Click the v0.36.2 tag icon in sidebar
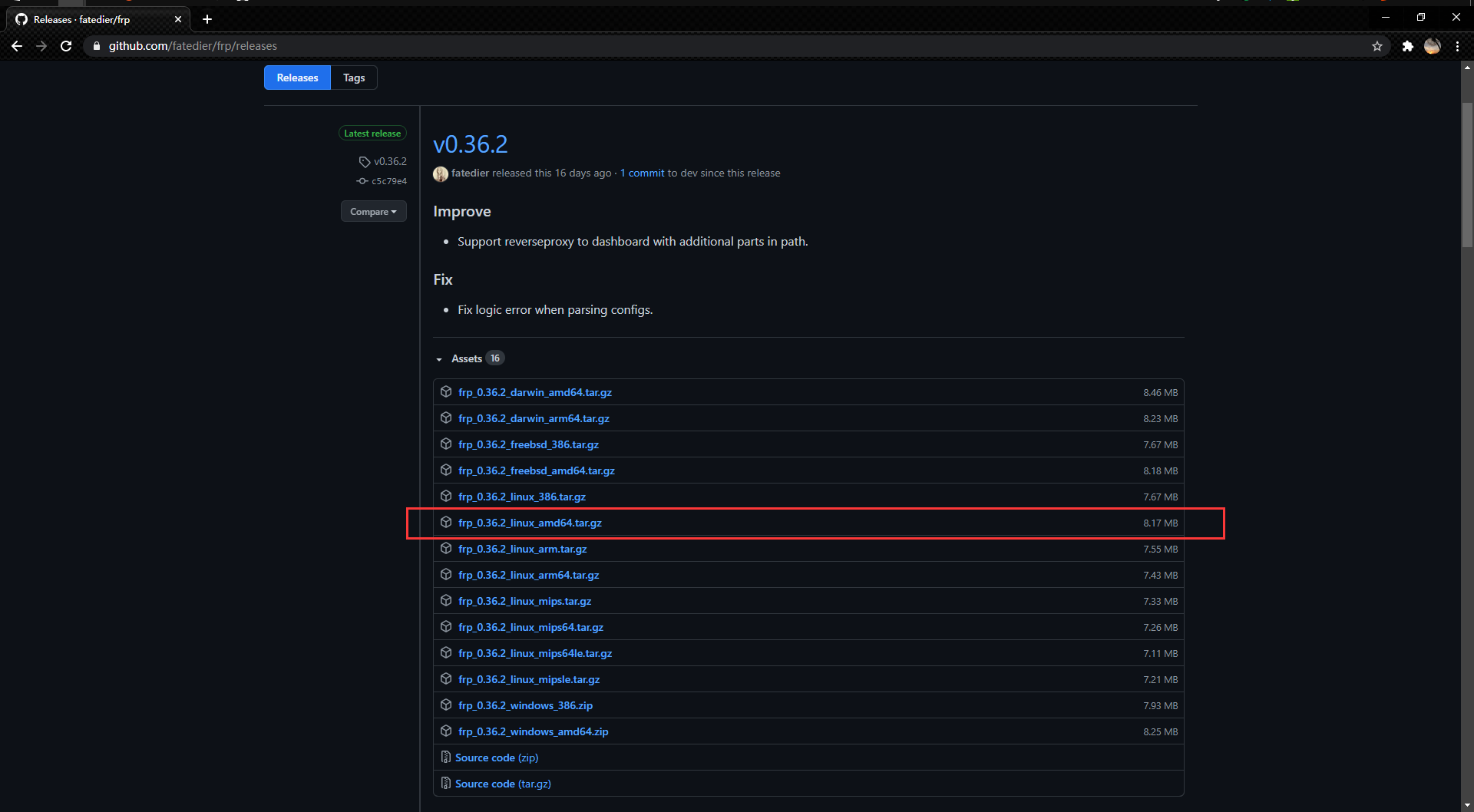The height and width of the screenshot is (812, 1474). tap(365, 162)
